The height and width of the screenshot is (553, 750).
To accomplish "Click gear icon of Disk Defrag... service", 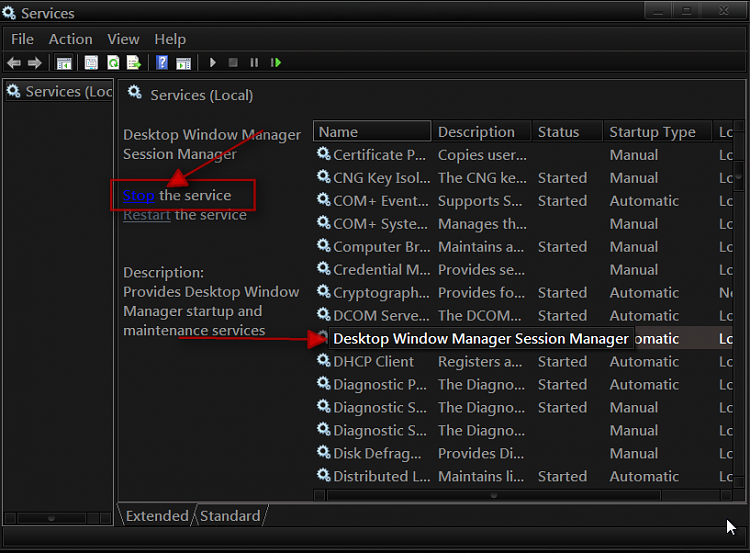I will point(323,453).
